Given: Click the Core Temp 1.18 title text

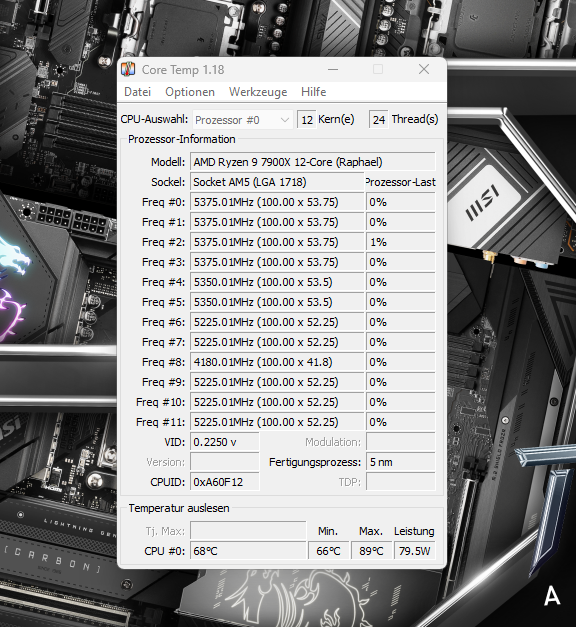Looking at the screenshot, I should pyautogui.click(x=183, y=70).
